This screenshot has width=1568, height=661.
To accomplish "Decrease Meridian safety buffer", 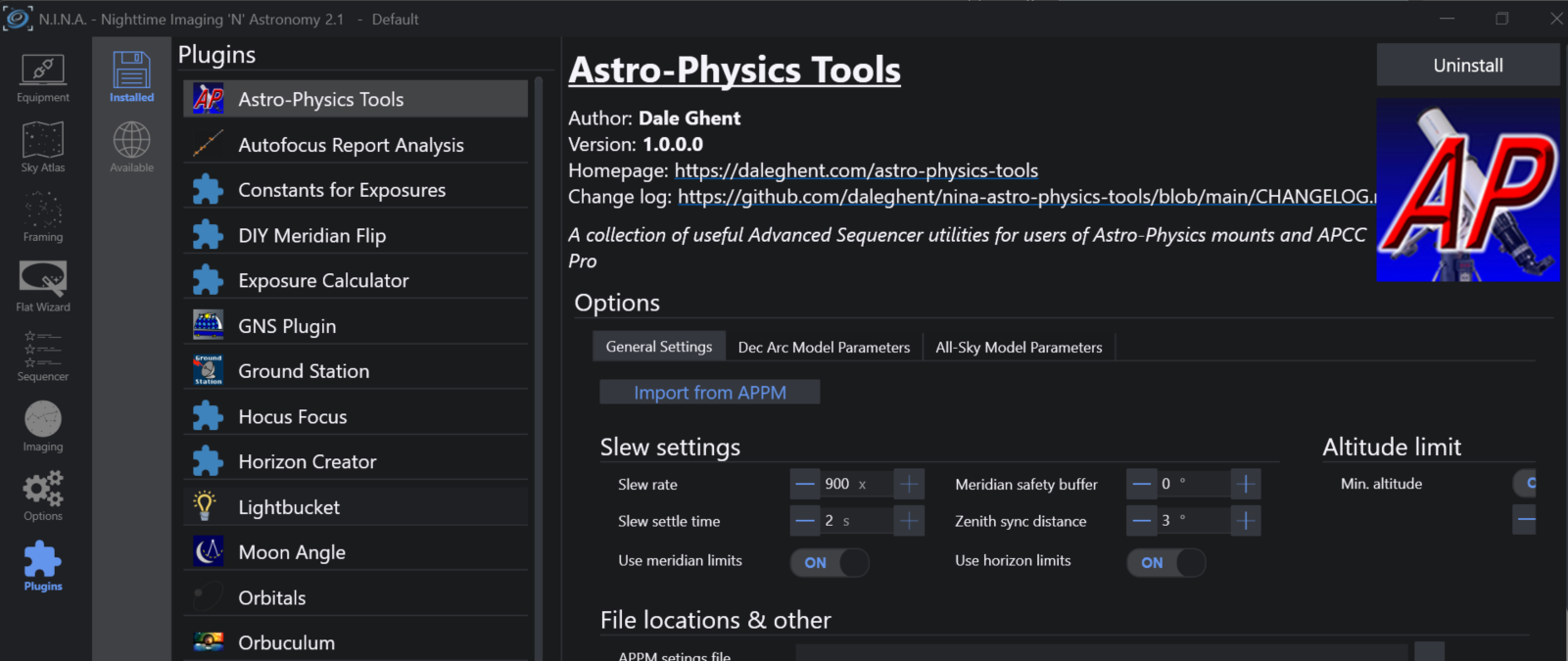I will click(x=1142, y=484).
